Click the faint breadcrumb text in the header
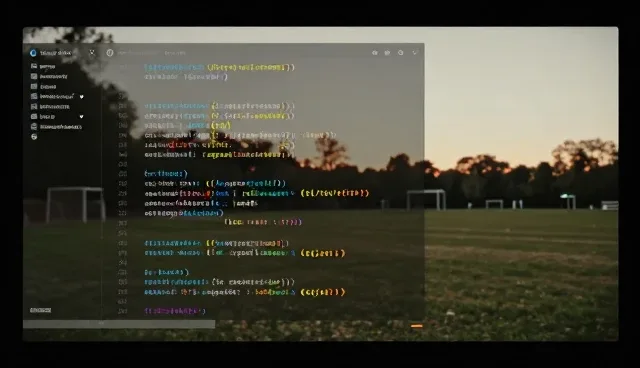The height and width of the screenshot is (368, 640). point(151,53)
